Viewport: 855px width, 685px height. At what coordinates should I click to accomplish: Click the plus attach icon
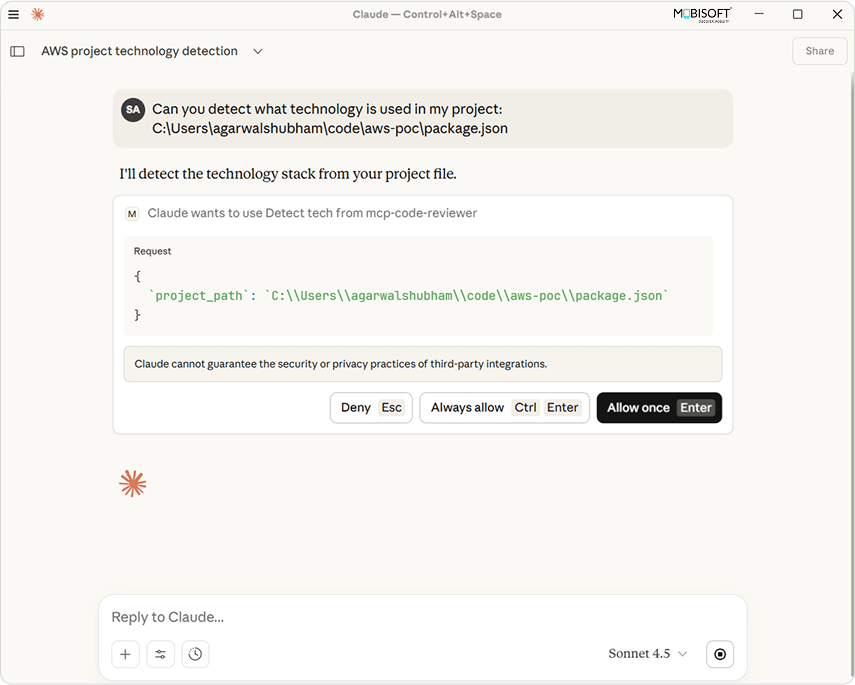[x=125, y=654]
